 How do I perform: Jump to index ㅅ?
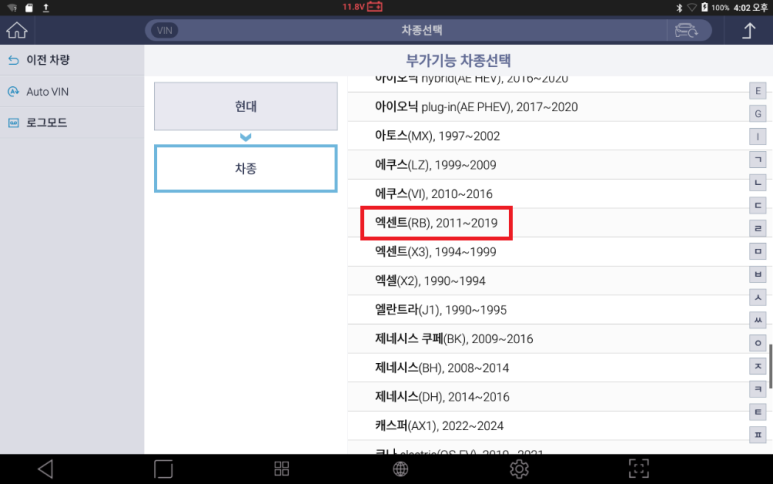pyautogui.click(x=758, y=297)
